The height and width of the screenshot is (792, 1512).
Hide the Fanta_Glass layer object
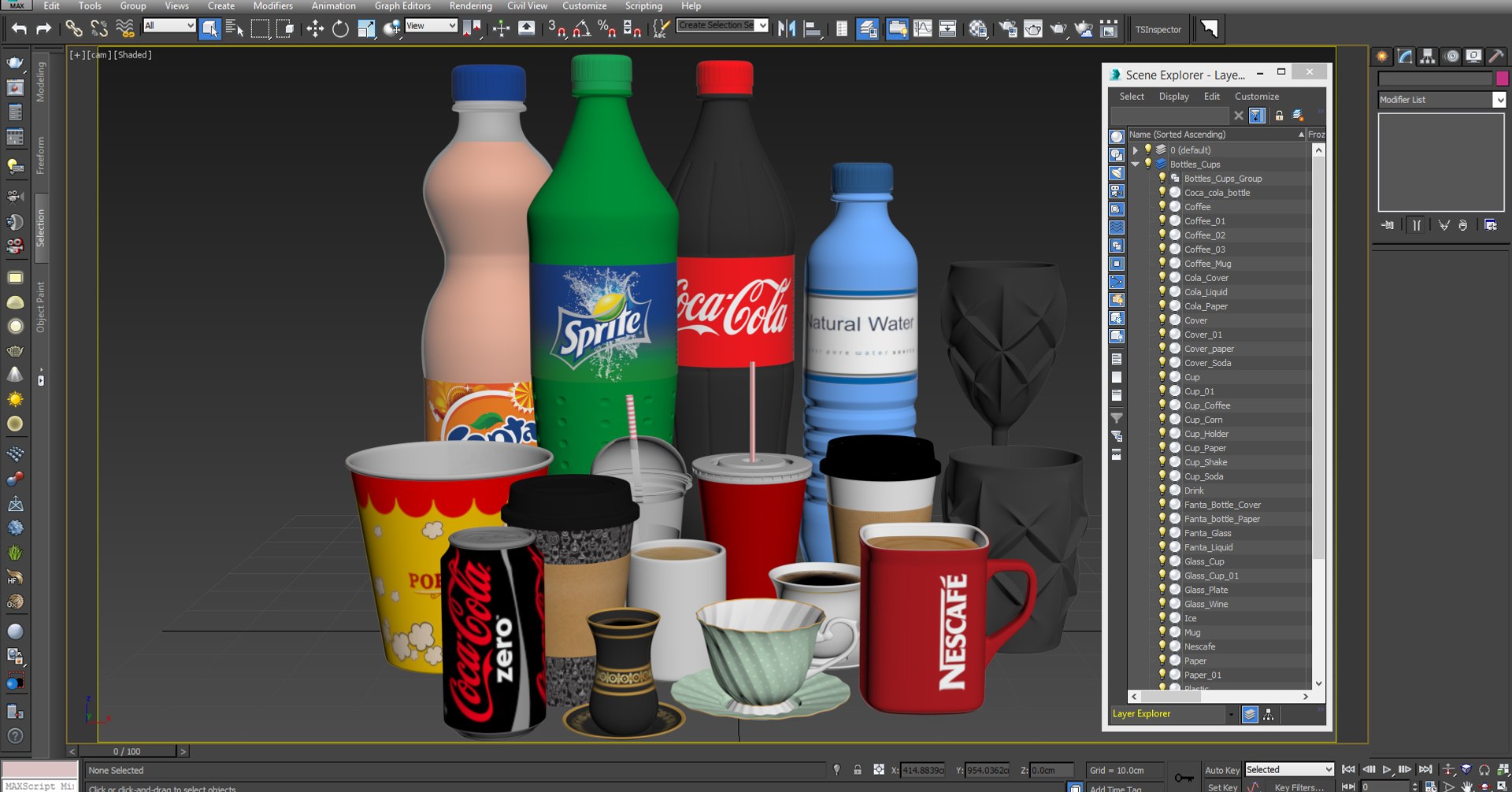pyautogui.click(x=1162, y=532)
